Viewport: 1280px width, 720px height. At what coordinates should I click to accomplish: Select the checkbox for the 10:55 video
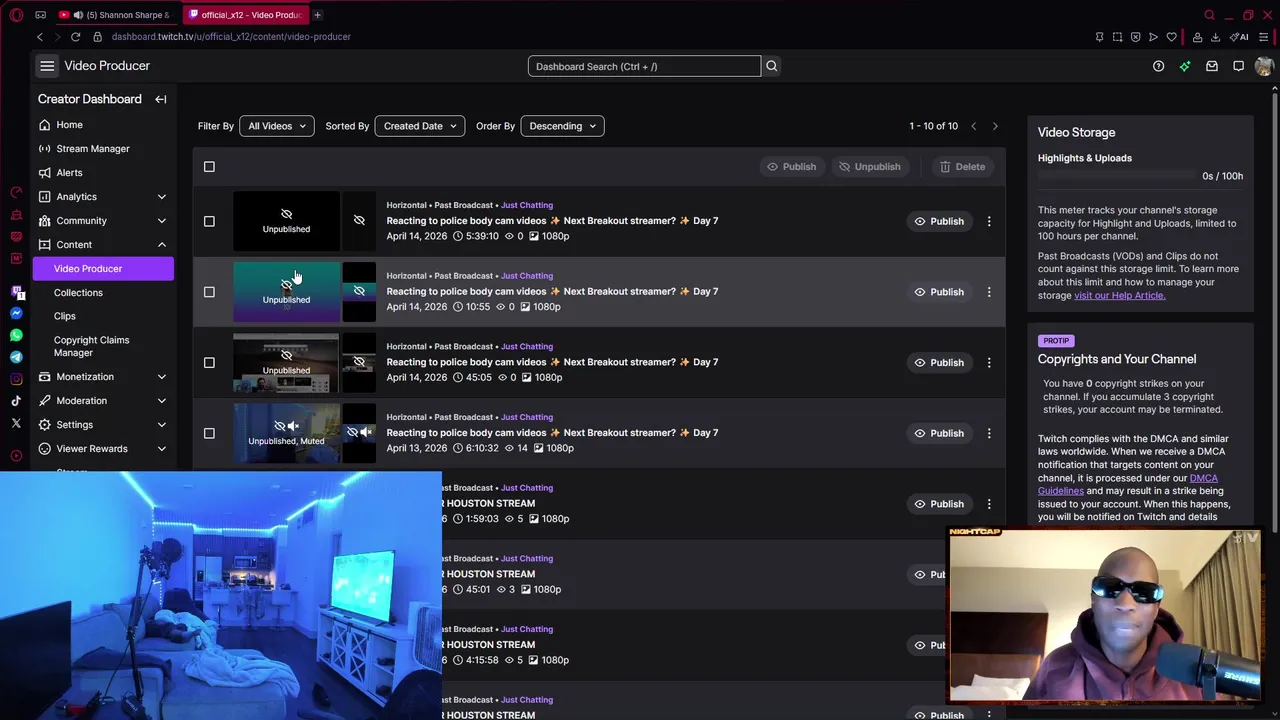pos(209,292)
